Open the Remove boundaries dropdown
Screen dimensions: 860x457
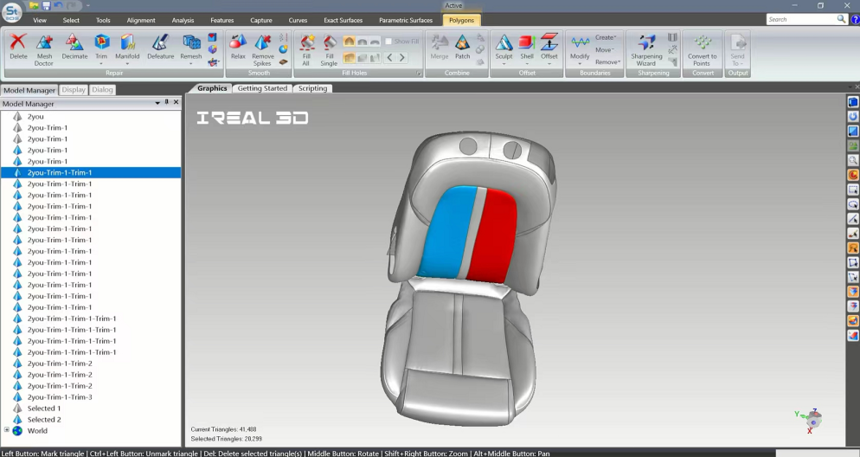pyautogui.click(x=608, y=62)
